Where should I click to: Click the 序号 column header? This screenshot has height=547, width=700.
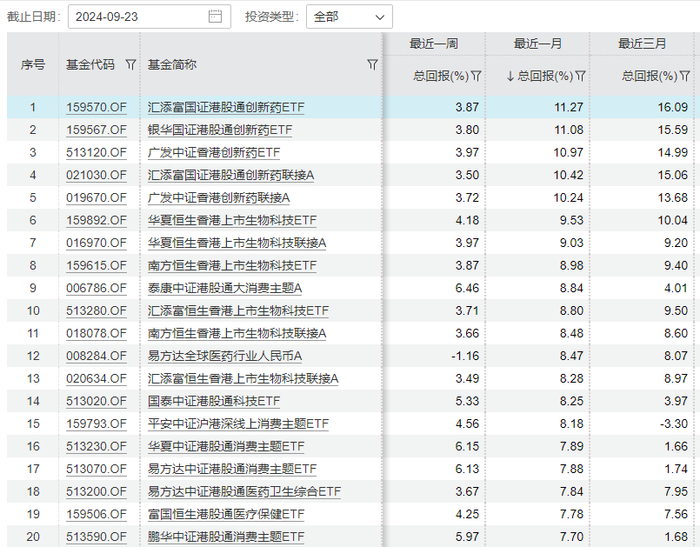click(33, 65)
